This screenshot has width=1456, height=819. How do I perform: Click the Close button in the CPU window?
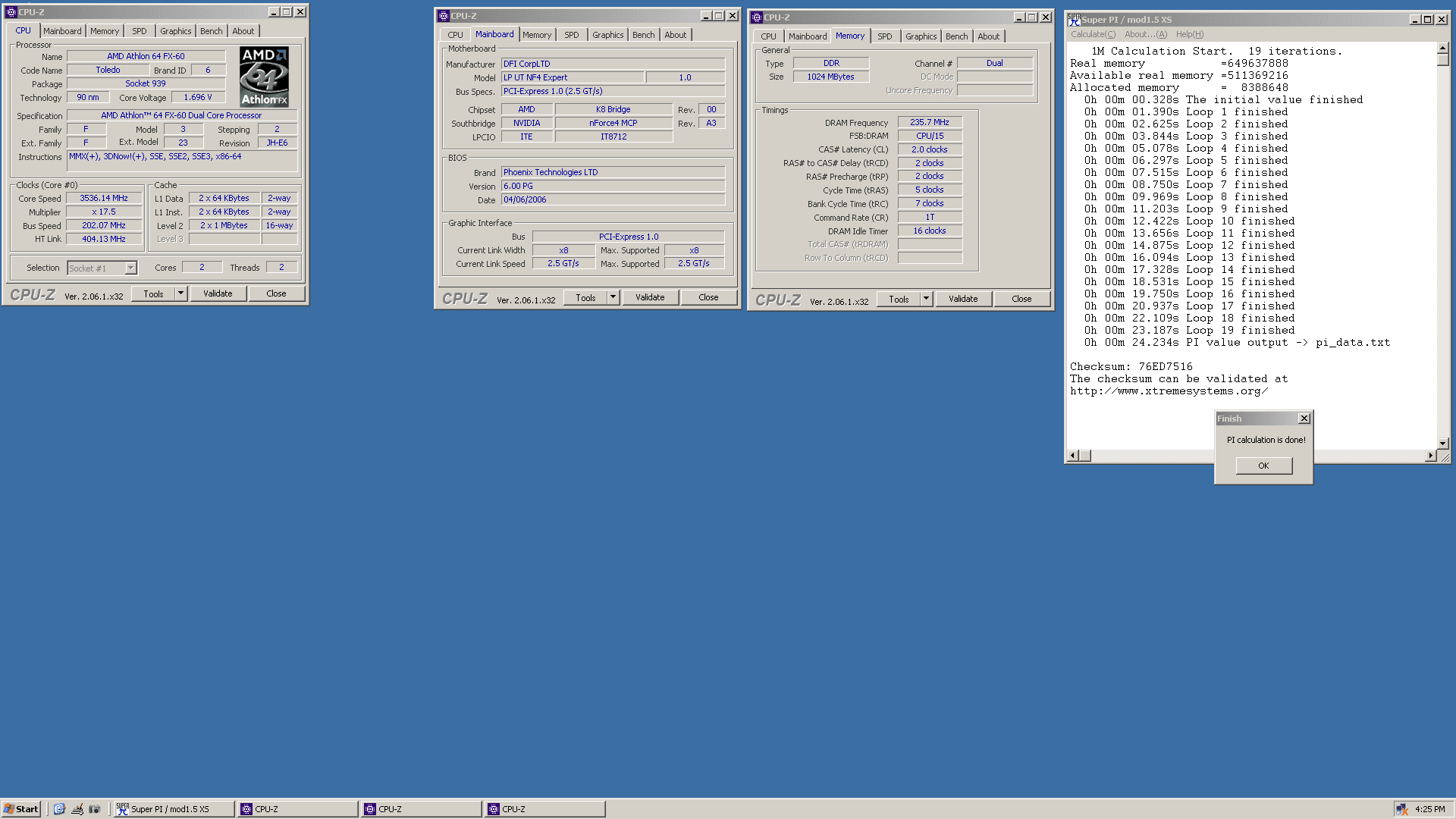[x=277, y=293]
